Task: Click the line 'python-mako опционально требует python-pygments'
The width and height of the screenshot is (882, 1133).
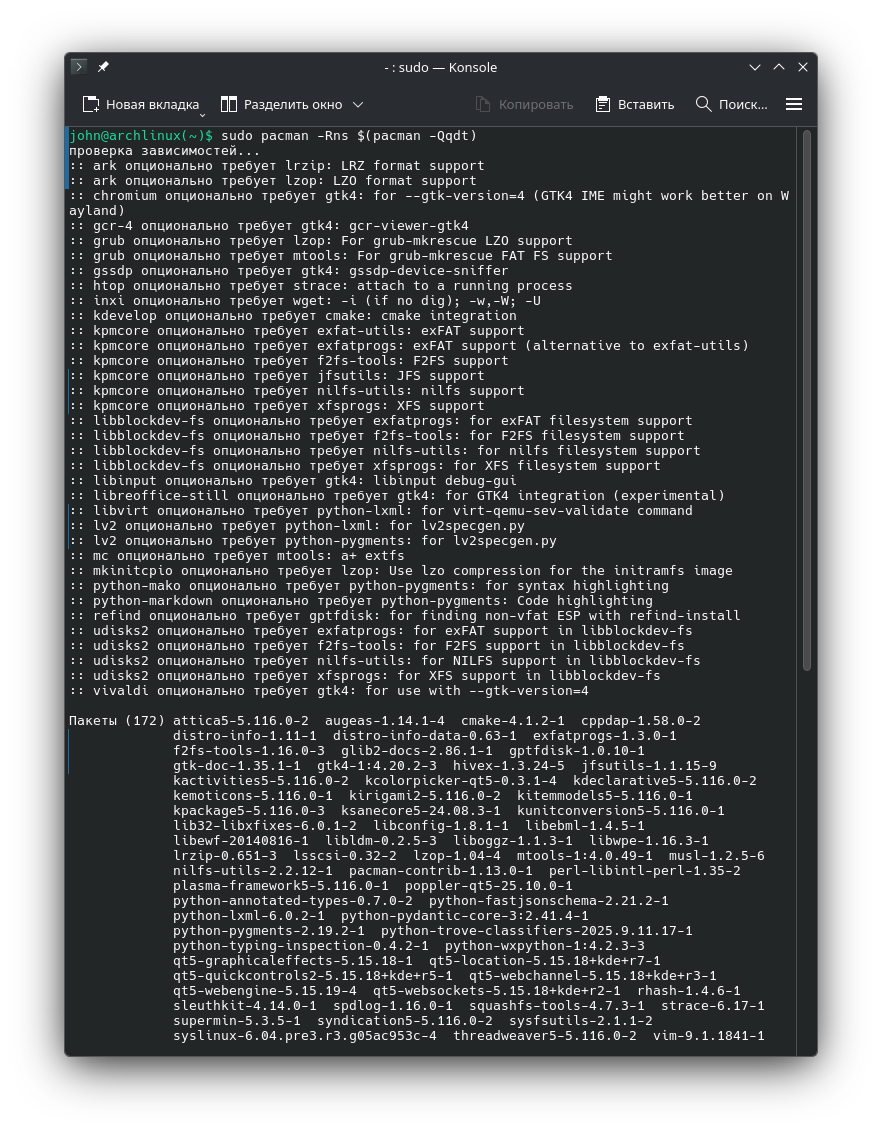Action: [368, 586]
